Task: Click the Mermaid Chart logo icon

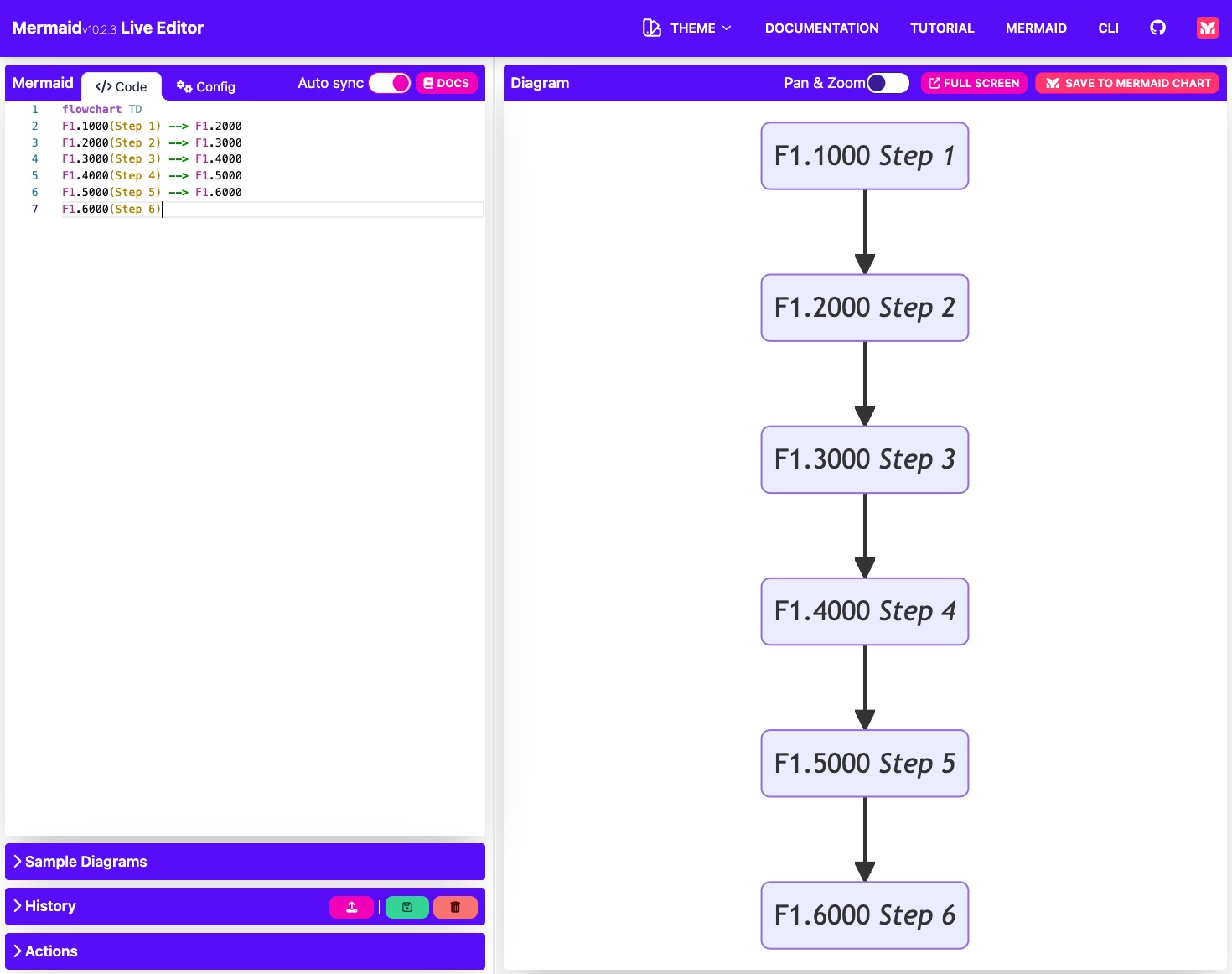Action: (x=1207, y=28)
